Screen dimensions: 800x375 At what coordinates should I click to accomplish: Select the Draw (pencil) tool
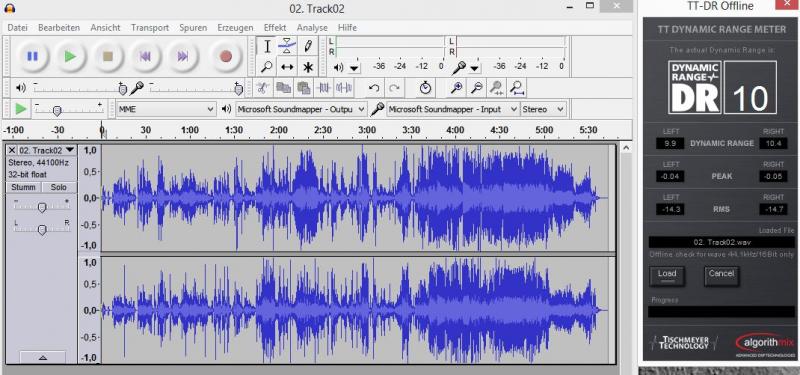[x=308, y=46]
